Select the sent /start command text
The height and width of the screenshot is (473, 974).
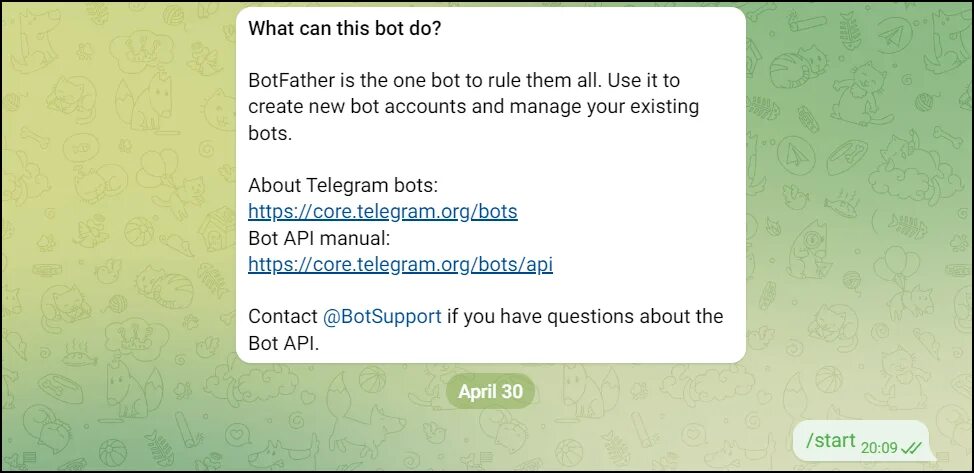click(x=830, y=441)
